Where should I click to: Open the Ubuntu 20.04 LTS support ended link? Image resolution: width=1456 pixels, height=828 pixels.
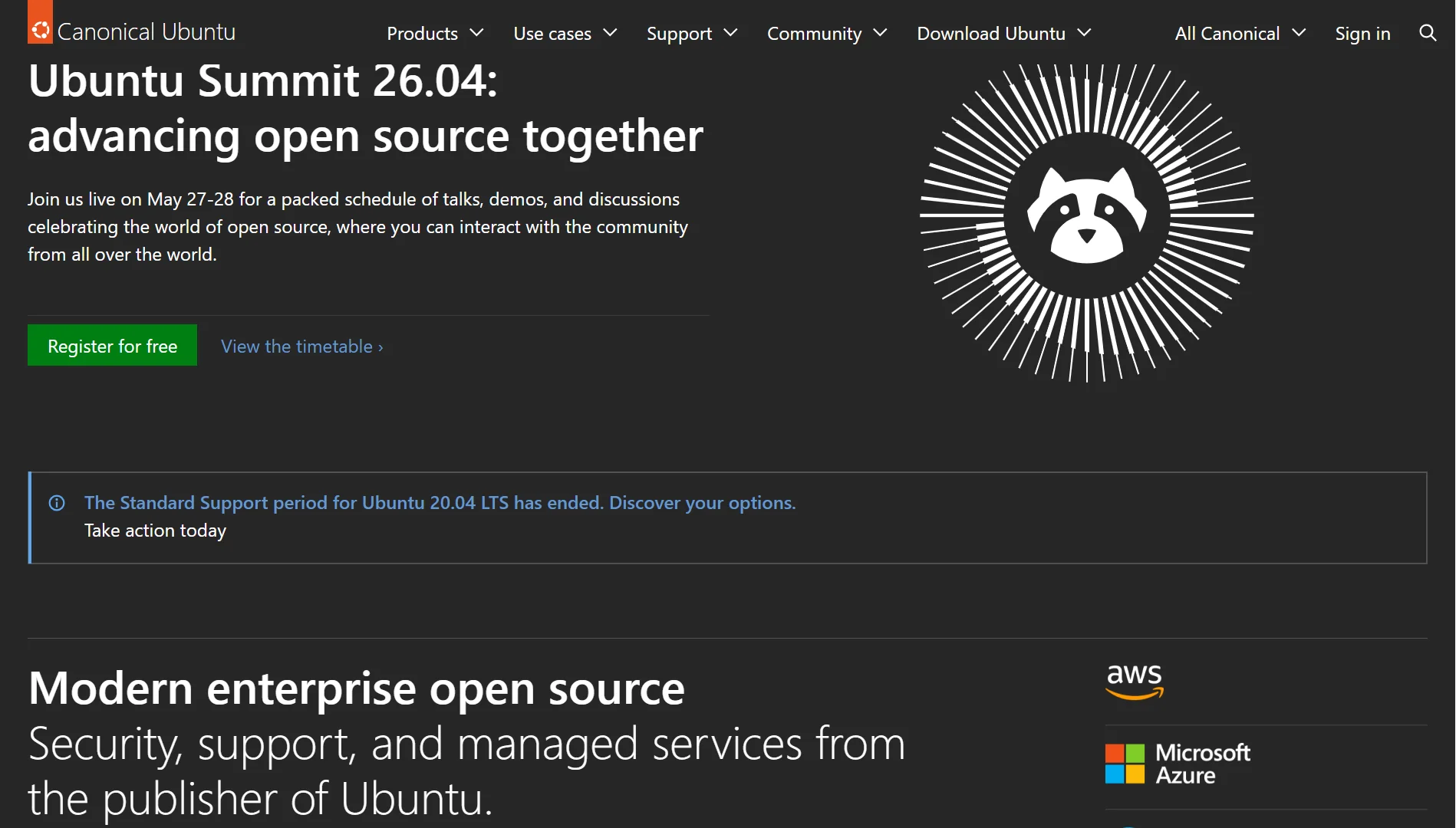click(440, 503)
